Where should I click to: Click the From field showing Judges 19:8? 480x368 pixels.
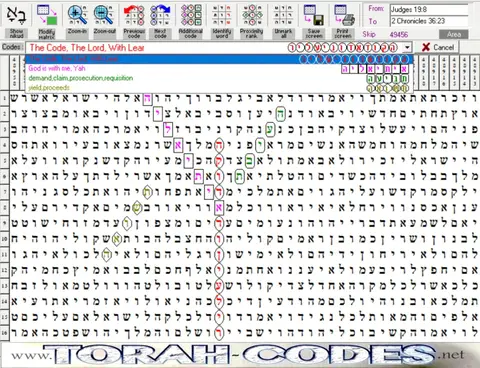(x=429, y=10)
